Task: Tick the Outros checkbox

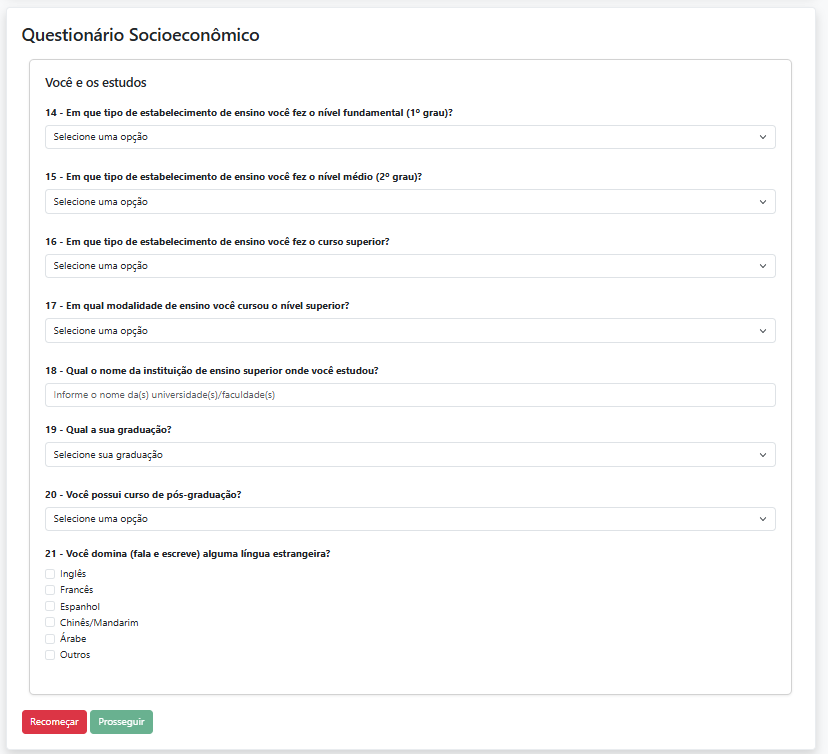Action: click(x=50, y=655)
